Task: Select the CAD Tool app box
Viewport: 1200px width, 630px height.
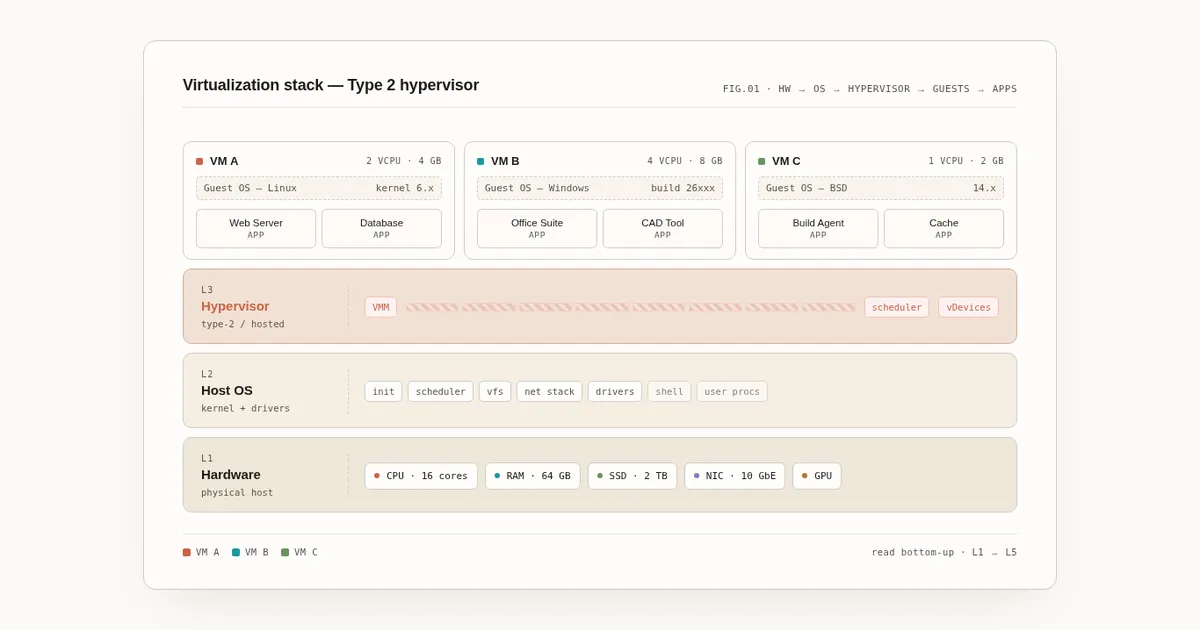Action: [662, 228]
